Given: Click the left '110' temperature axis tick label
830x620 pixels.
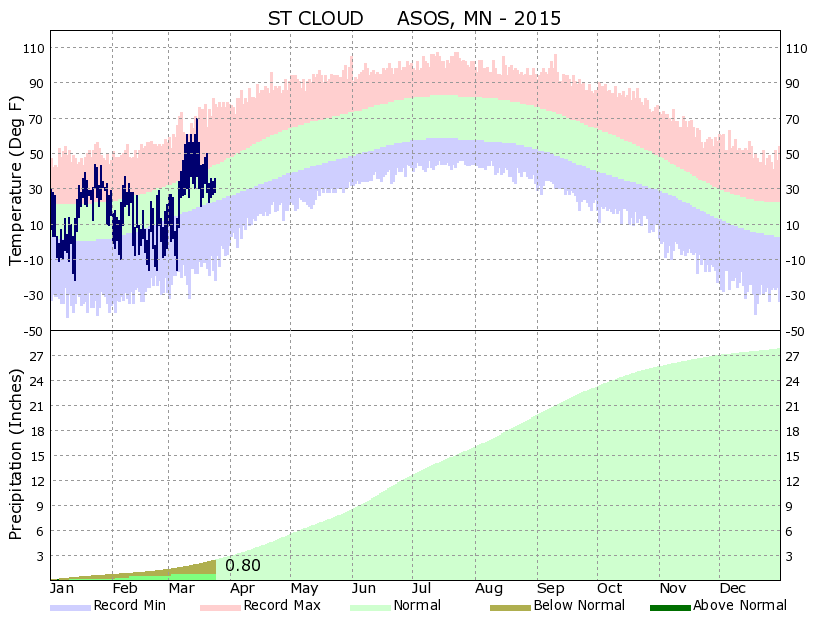Looking at the screenshot, I should click(33, 49).
